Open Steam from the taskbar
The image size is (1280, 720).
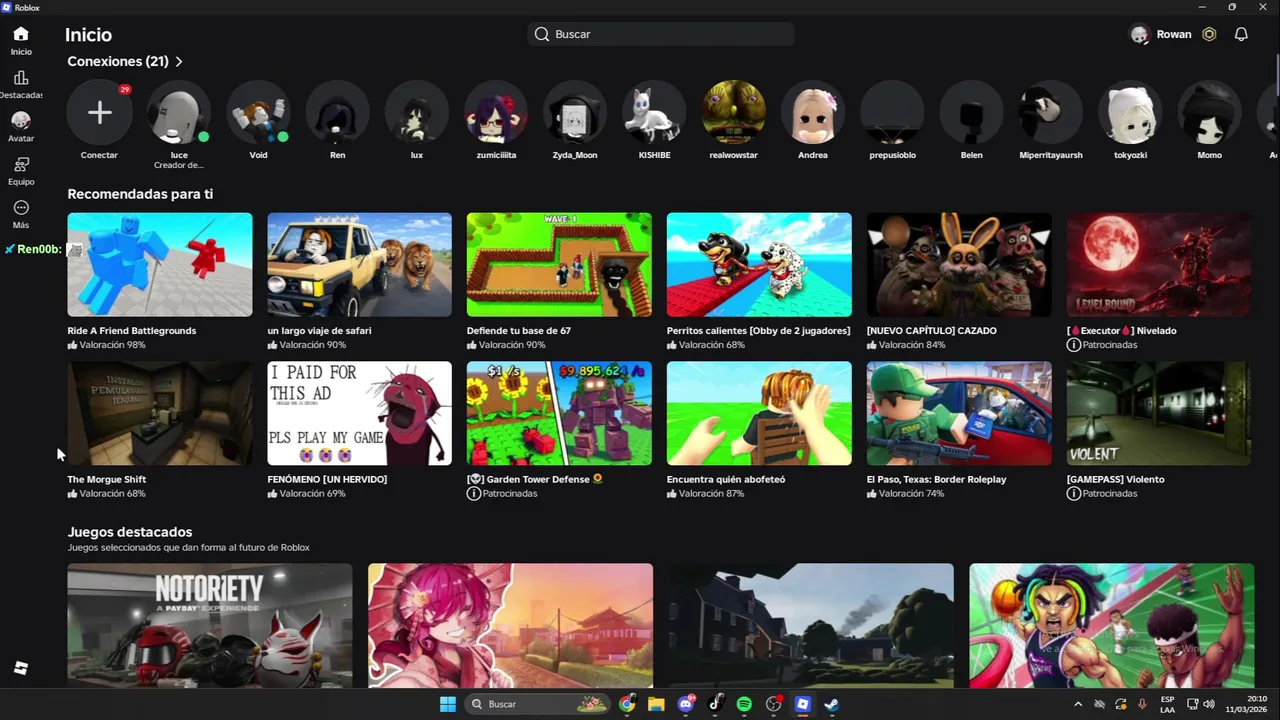831,704
